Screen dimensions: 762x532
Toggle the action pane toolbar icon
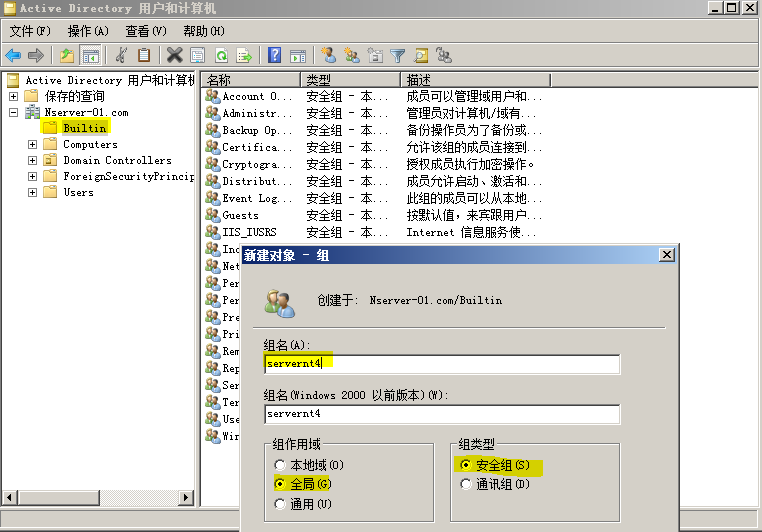[x=298, y=55]
